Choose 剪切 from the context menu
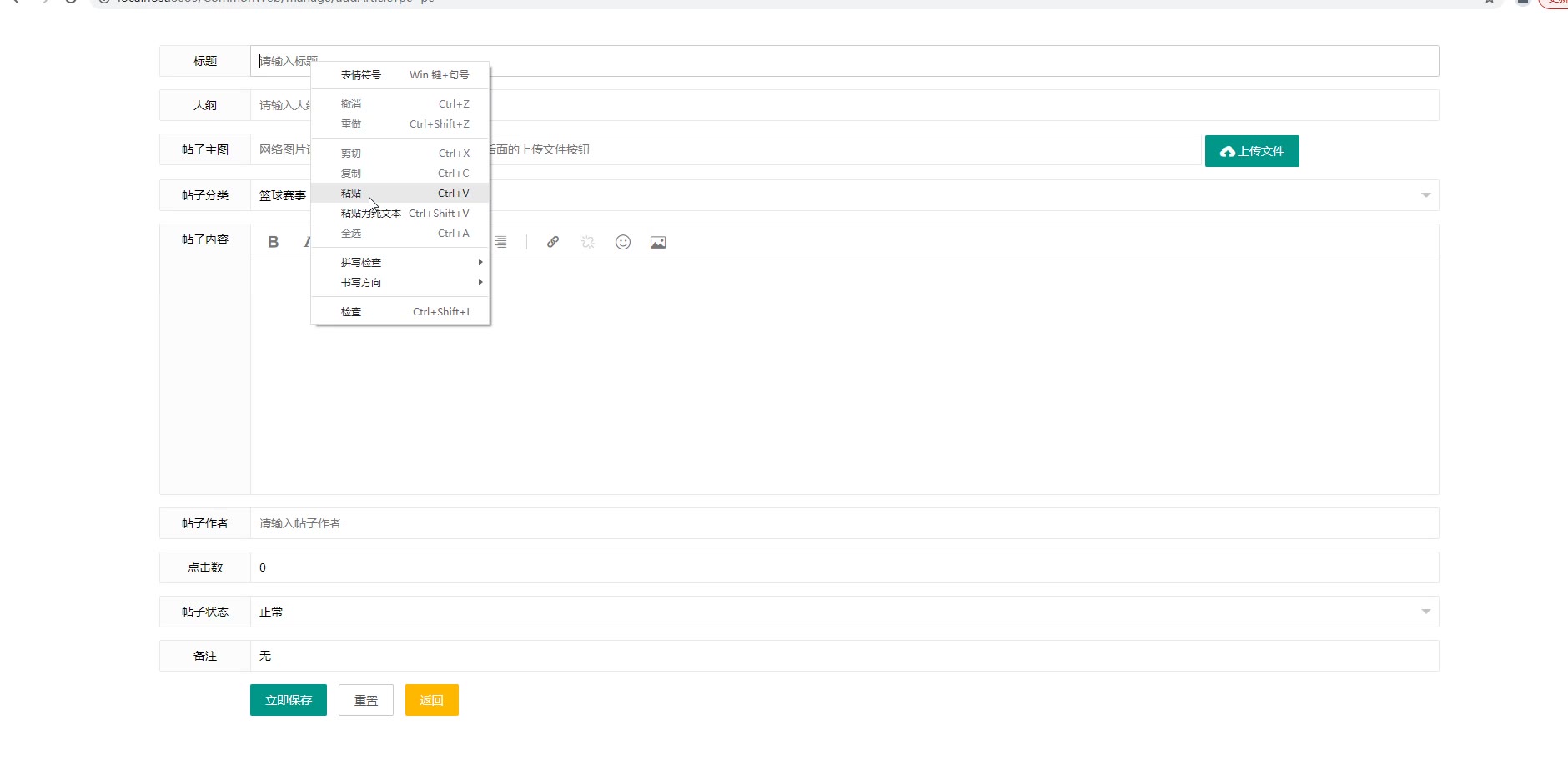This screenshot has height=771, width=1568. click(x=400, y=153)
